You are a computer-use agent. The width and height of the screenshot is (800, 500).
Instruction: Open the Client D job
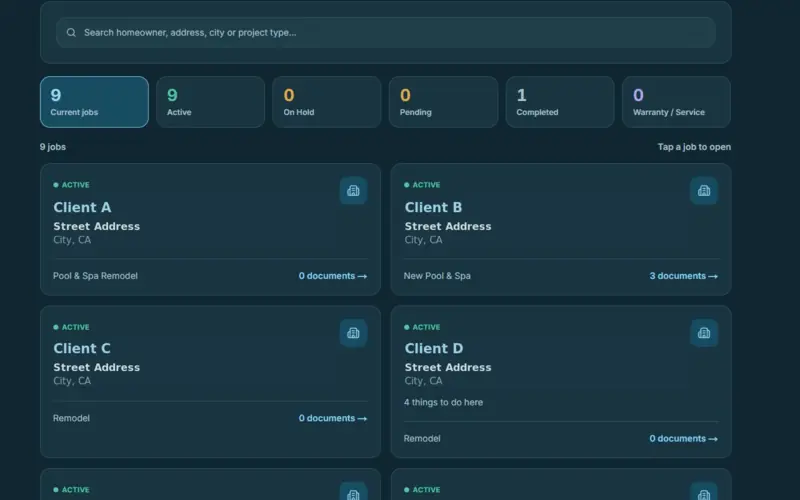tap(561, 382)
